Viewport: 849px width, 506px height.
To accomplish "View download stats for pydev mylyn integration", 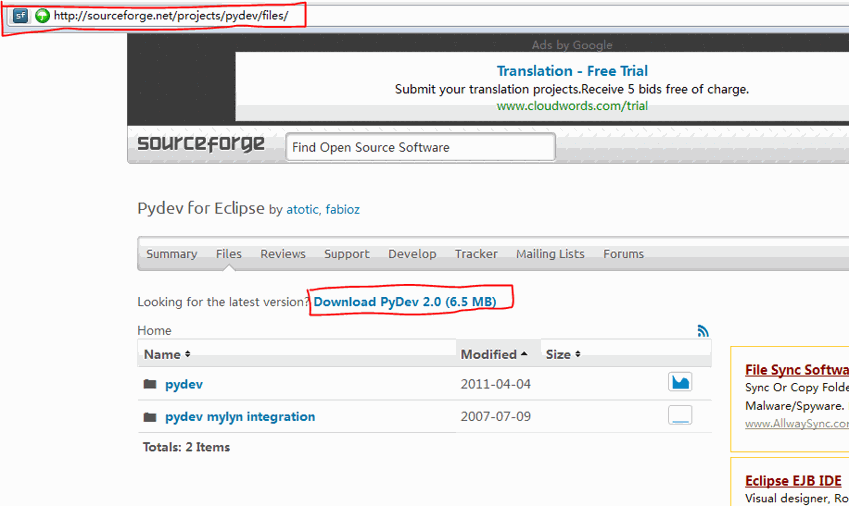I will tap(680, 415).
